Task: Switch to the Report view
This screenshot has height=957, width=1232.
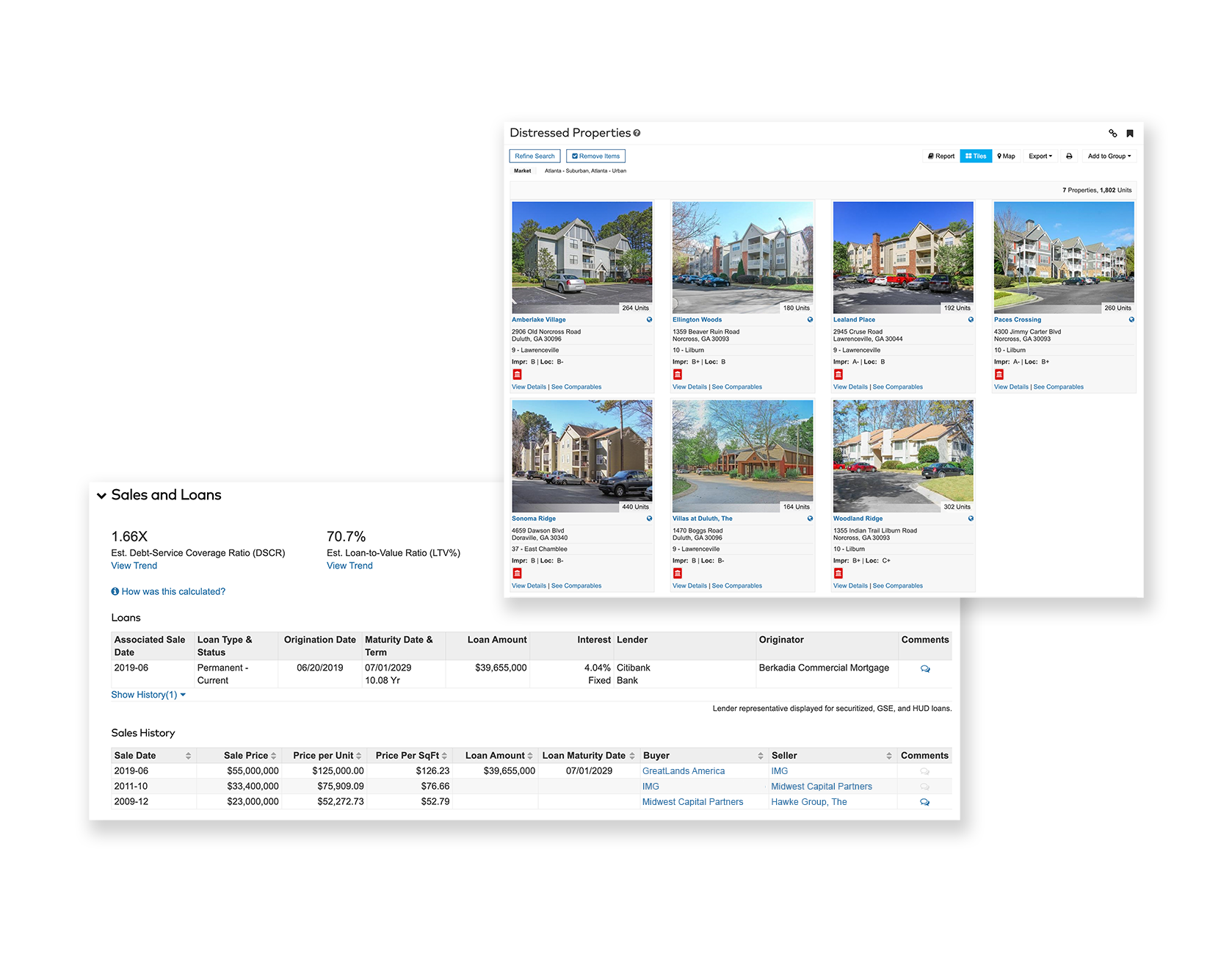Action: [941, 156]
